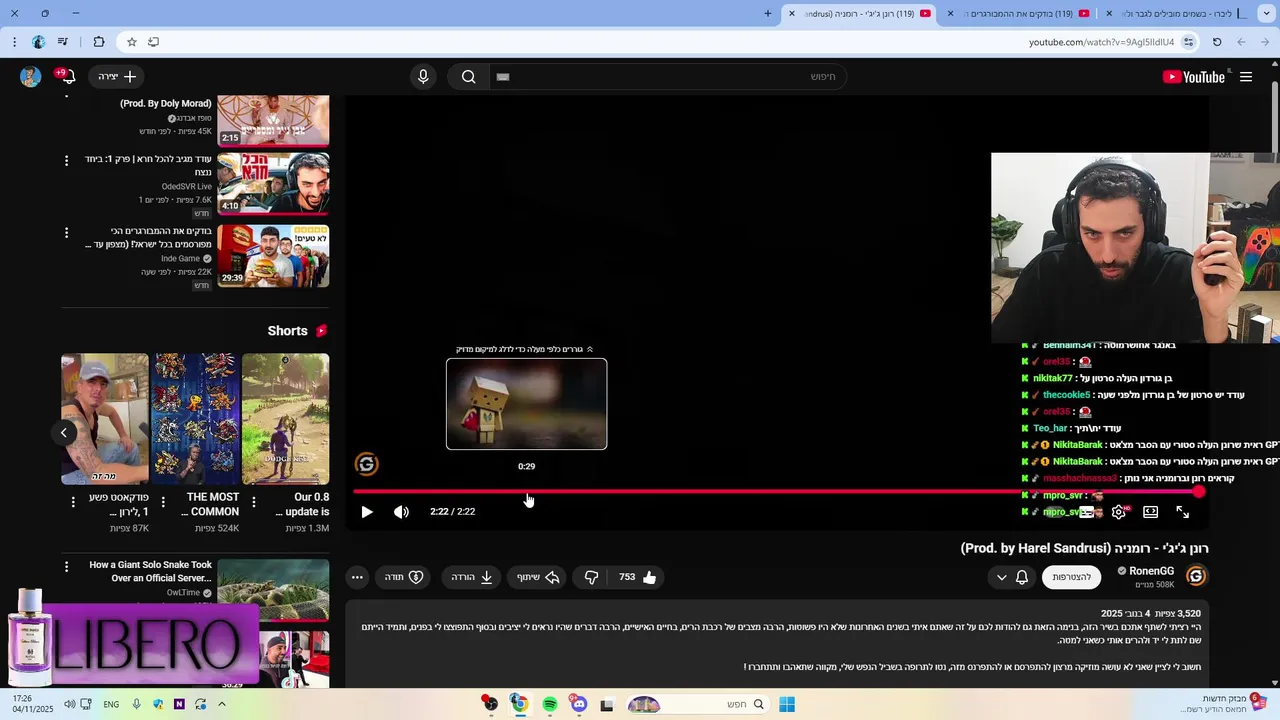
Task: Open options for Inde Game burger video
Action: (67, 232)
